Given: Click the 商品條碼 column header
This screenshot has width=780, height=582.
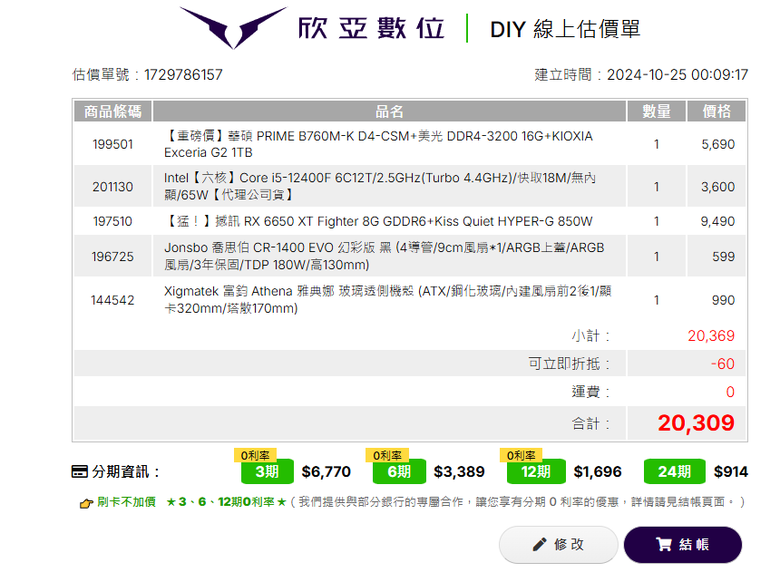Looking at the screenshot, I should click(112, 111).
